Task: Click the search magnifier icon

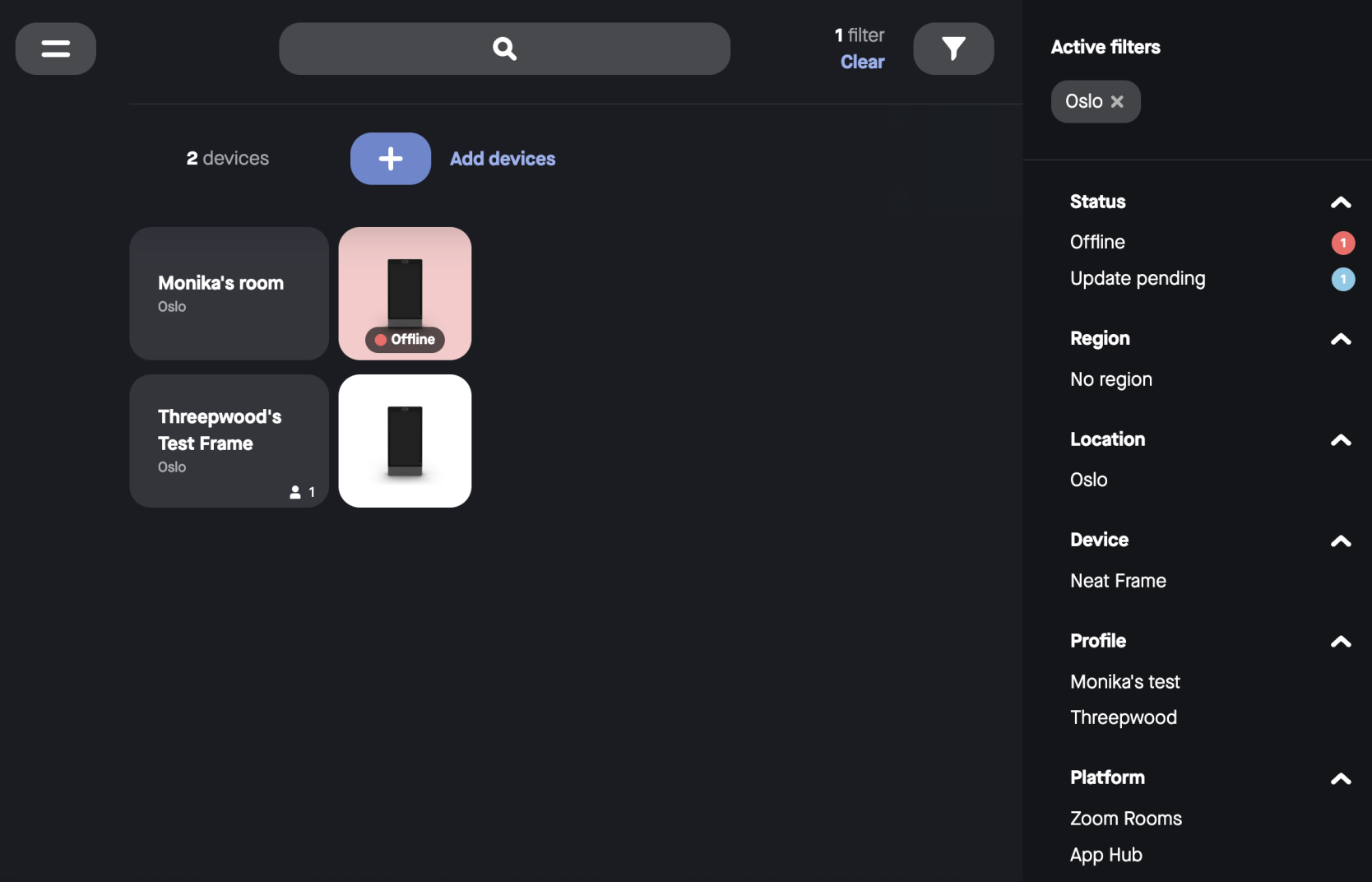Action: [504, 49]
